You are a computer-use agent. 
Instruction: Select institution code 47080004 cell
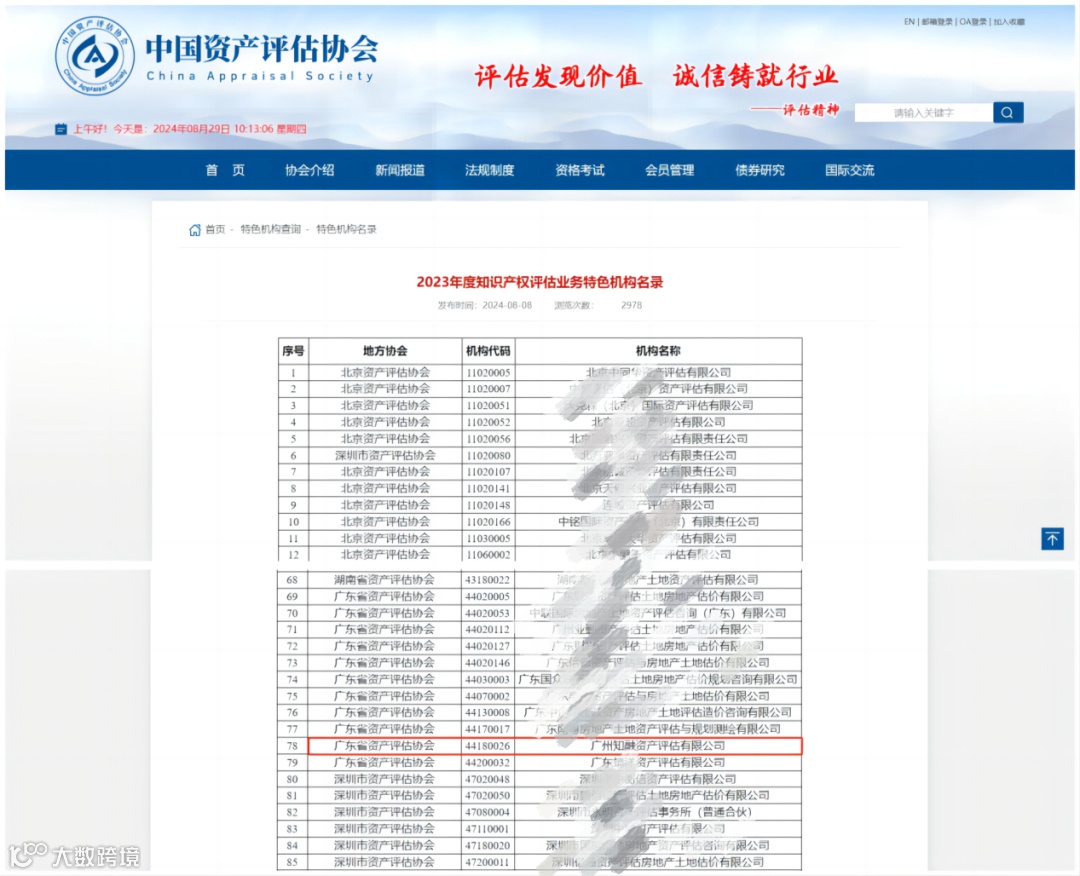[x=487, y=812]
